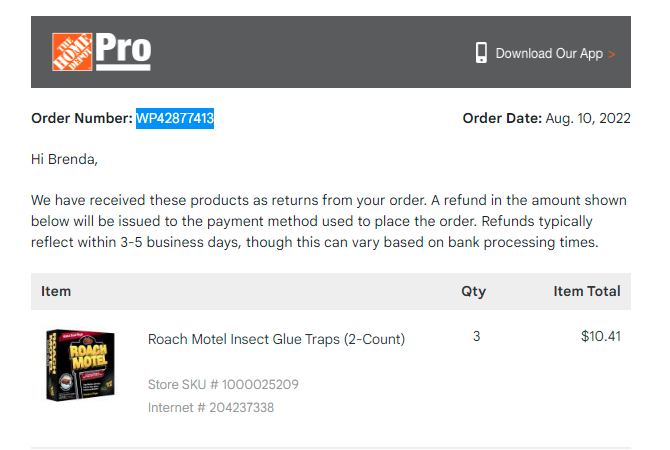Select the highlighted order number WP42877413
Viewport: 670px width, 450px height.
175,118
